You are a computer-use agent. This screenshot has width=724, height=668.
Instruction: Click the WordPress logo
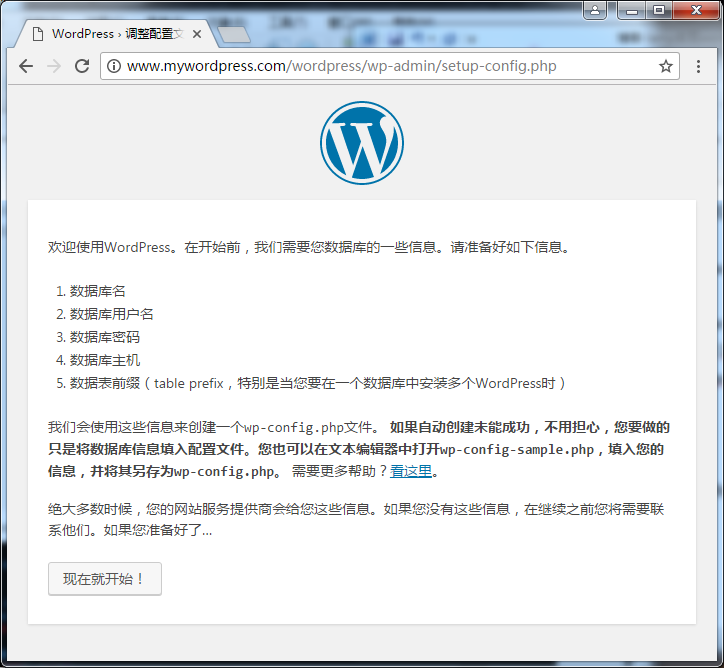362,143
